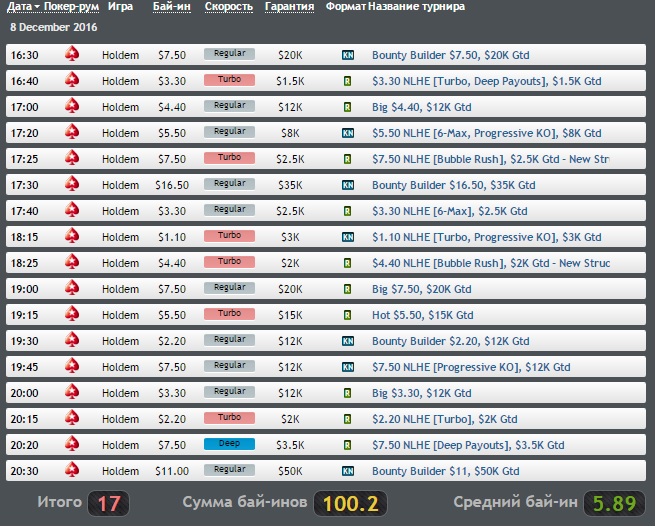The image size is (657, 528).
Task: Click R rebuy format icon at 16:40
Action: pyautogui.click(x=347, y=81)
